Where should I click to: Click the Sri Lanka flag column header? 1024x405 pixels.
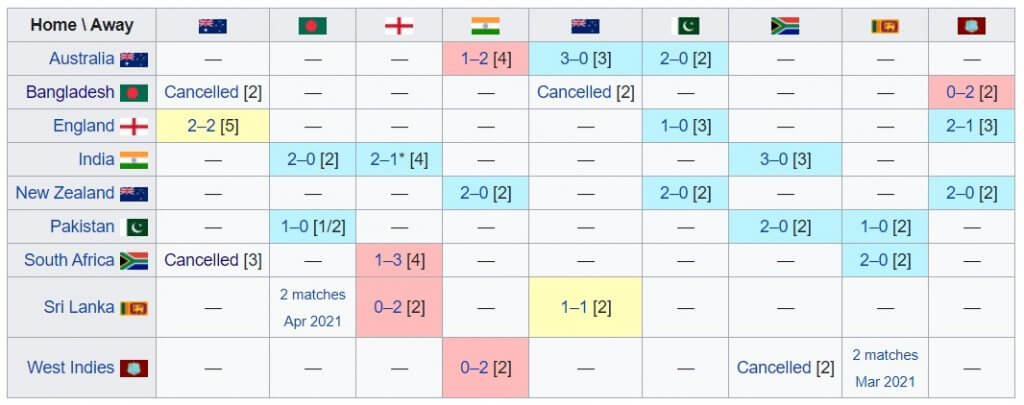click(x=885, y=26)
